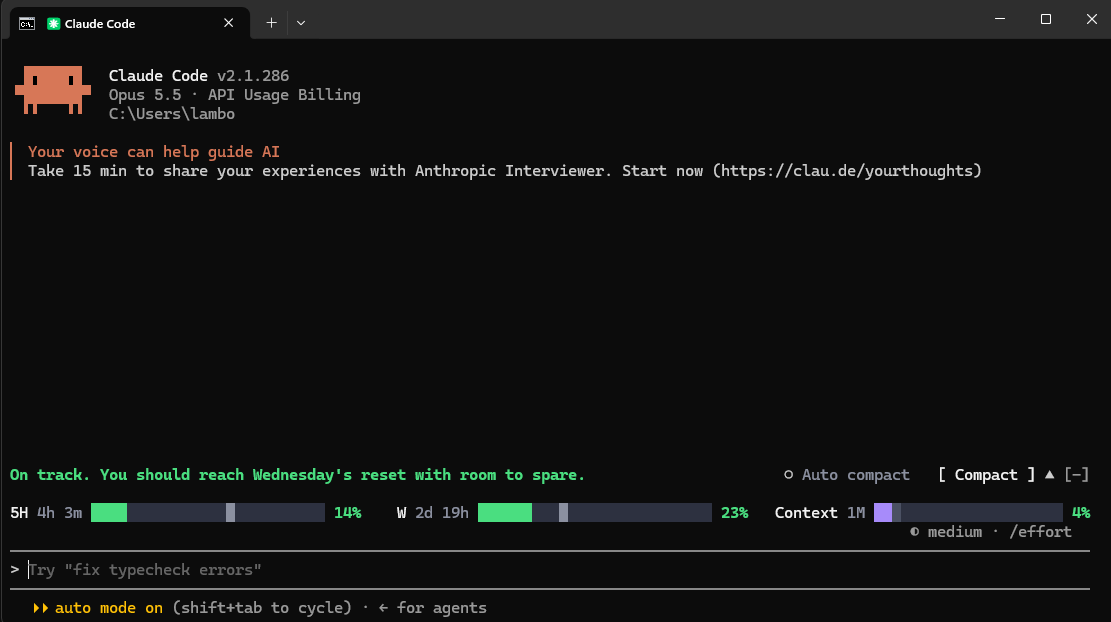This screenshot has width=1111, height=622.
Task: Click the up triangle next to Compact
Action: click(1049, 475)
